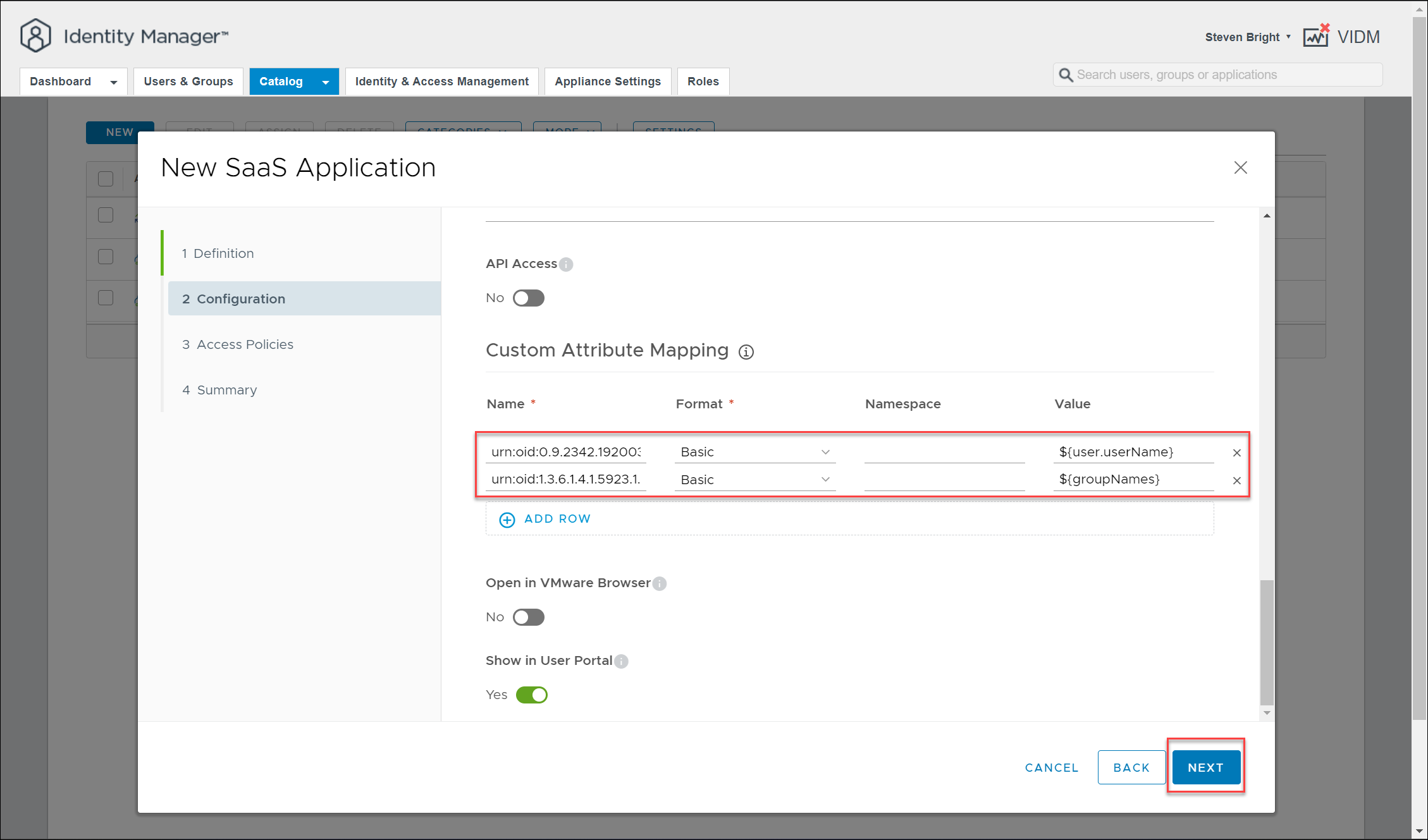This screenshot has height=840, width=1428.
Task: Turn on Open in VMware Browser switch
Action: pyautogui.click(x=529, y=617)
